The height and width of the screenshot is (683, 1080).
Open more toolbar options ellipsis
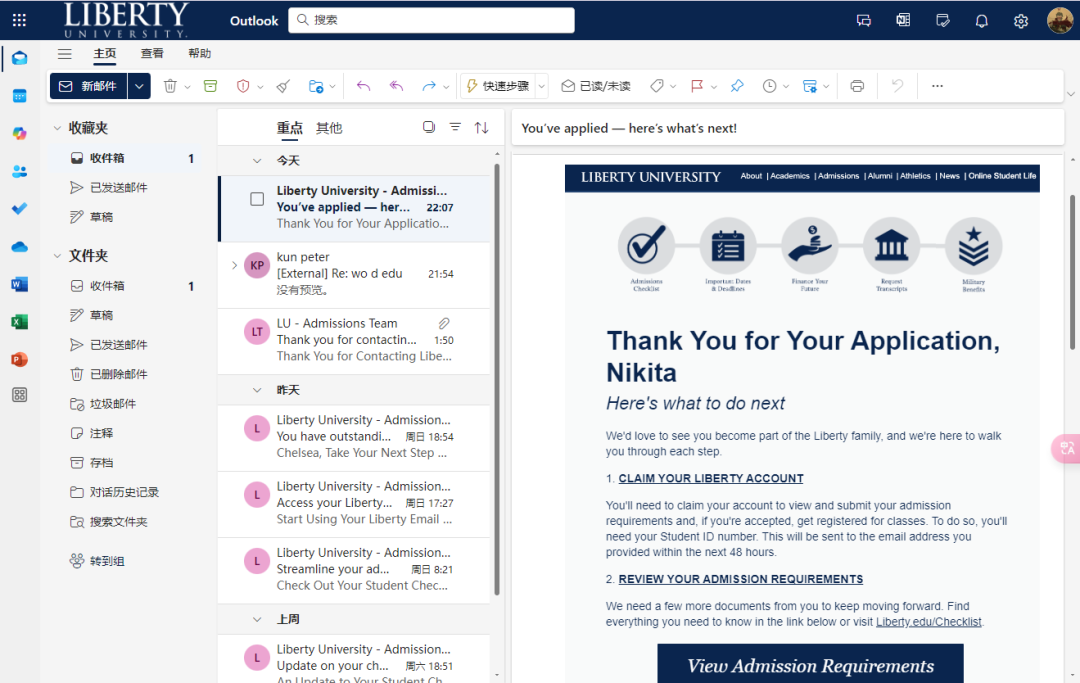pyautogui.click(x=937, y=86)
